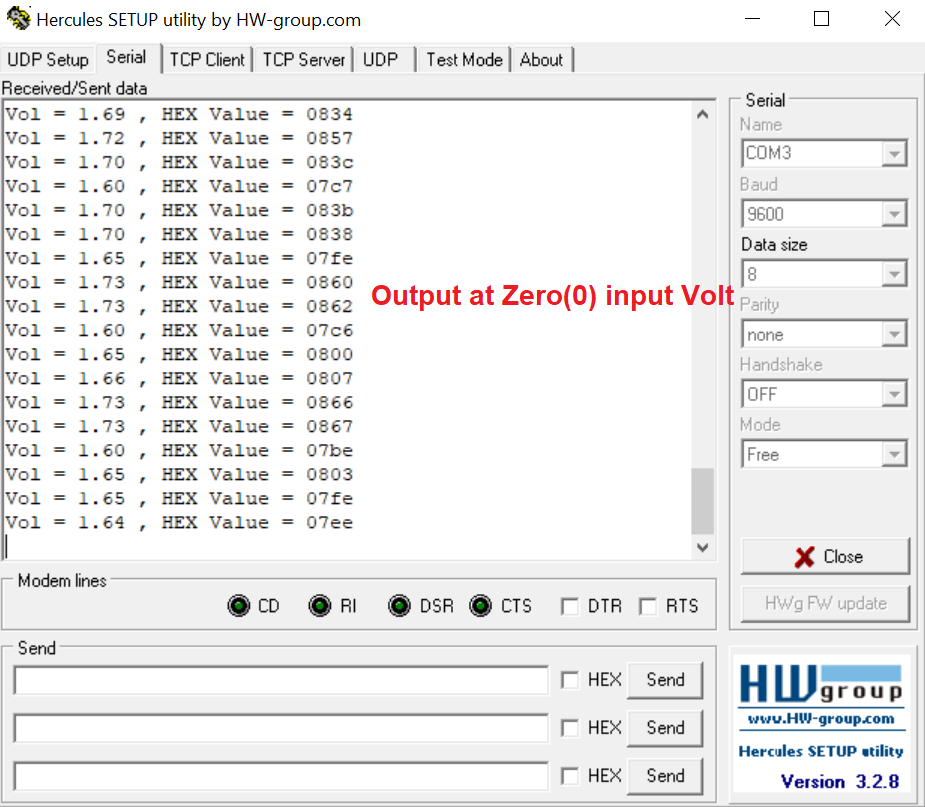Click the line with HEX Value 0867

(x=179, y=427)
